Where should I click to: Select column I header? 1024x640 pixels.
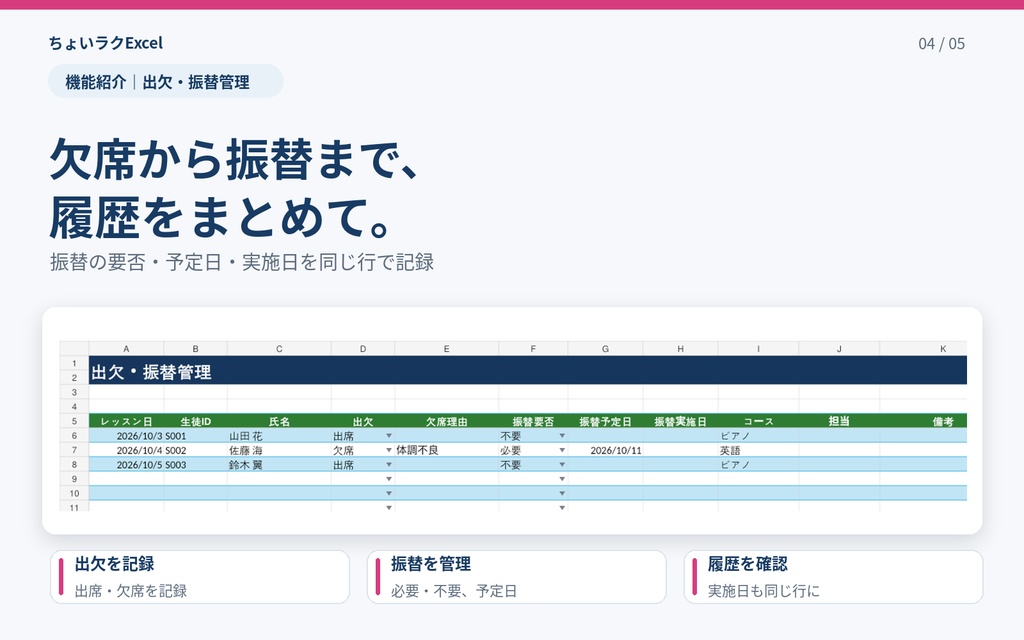tap(758, 349)
